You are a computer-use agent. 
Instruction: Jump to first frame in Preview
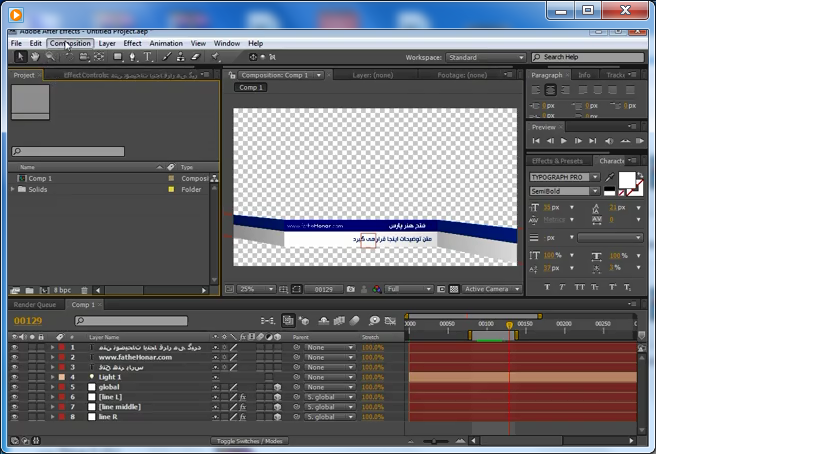point(536,141)
